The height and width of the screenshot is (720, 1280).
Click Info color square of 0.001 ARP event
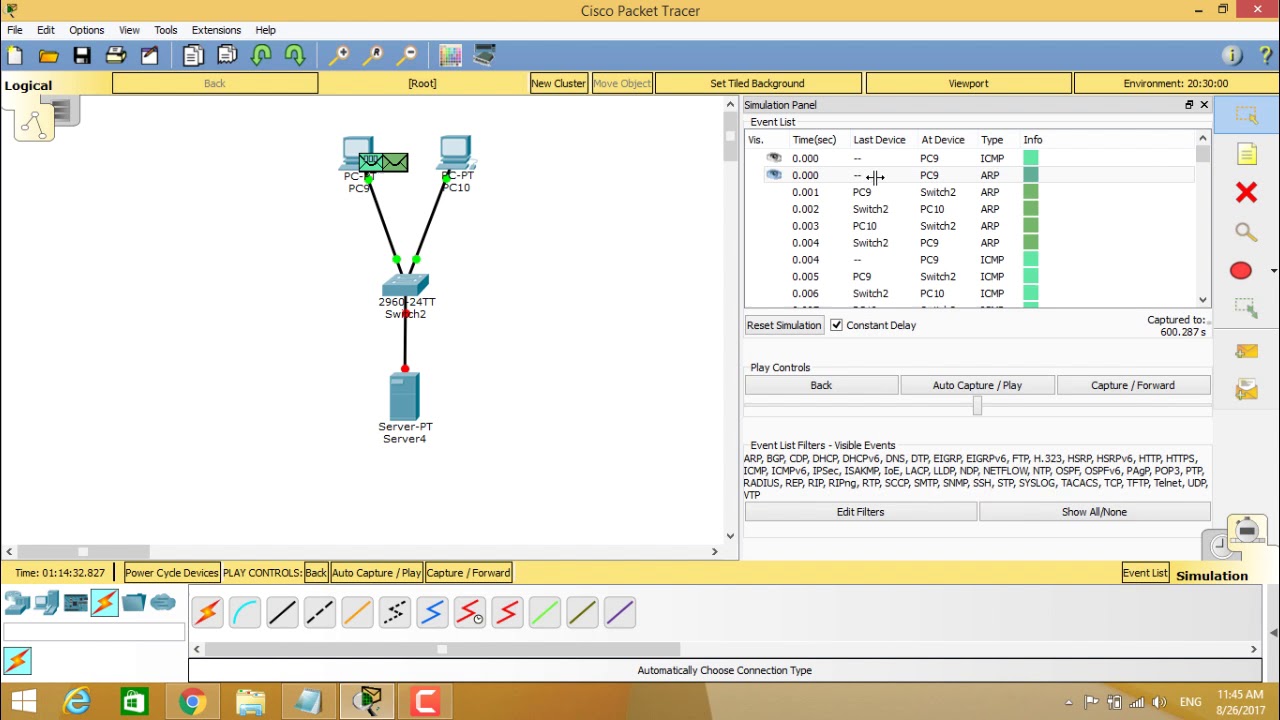(1031, 192)
